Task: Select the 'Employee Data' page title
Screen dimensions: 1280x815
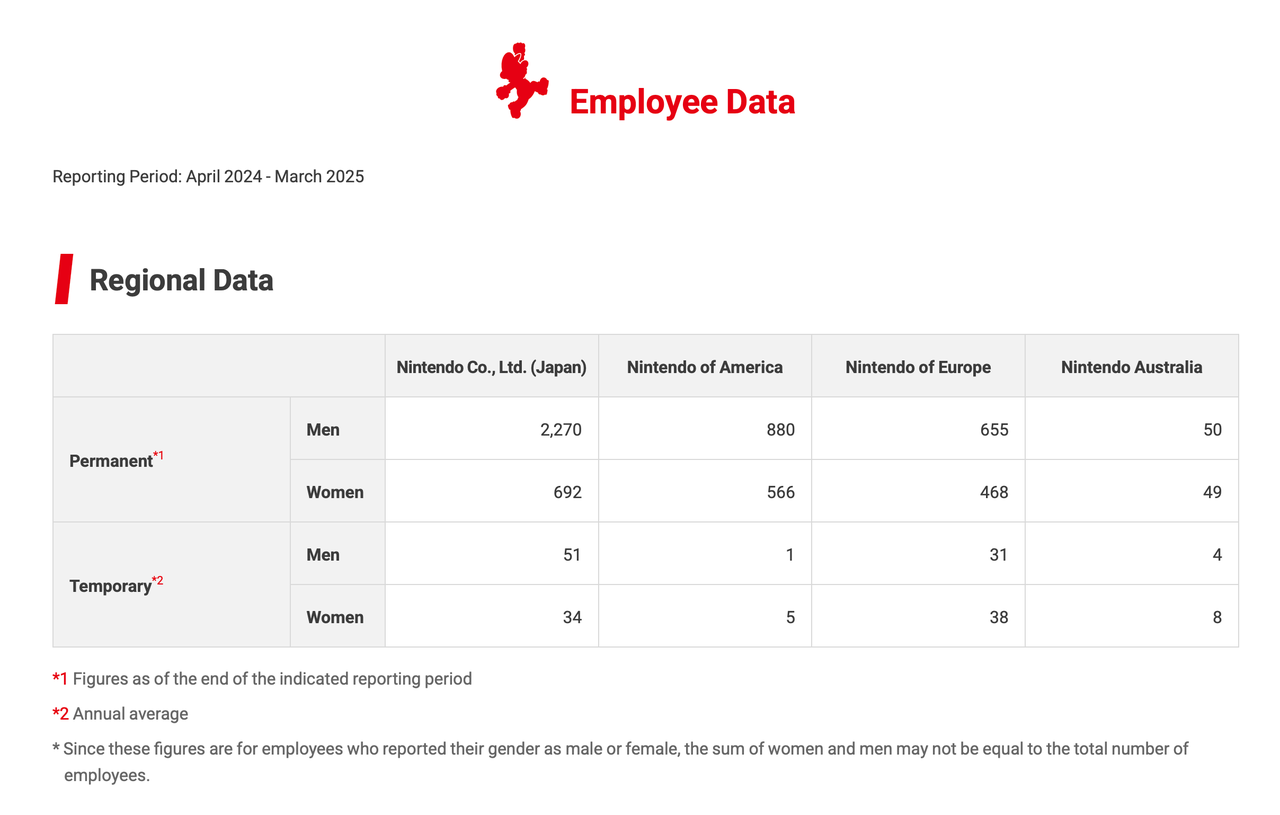Action: pyautogui.click(x=682, y=102)
